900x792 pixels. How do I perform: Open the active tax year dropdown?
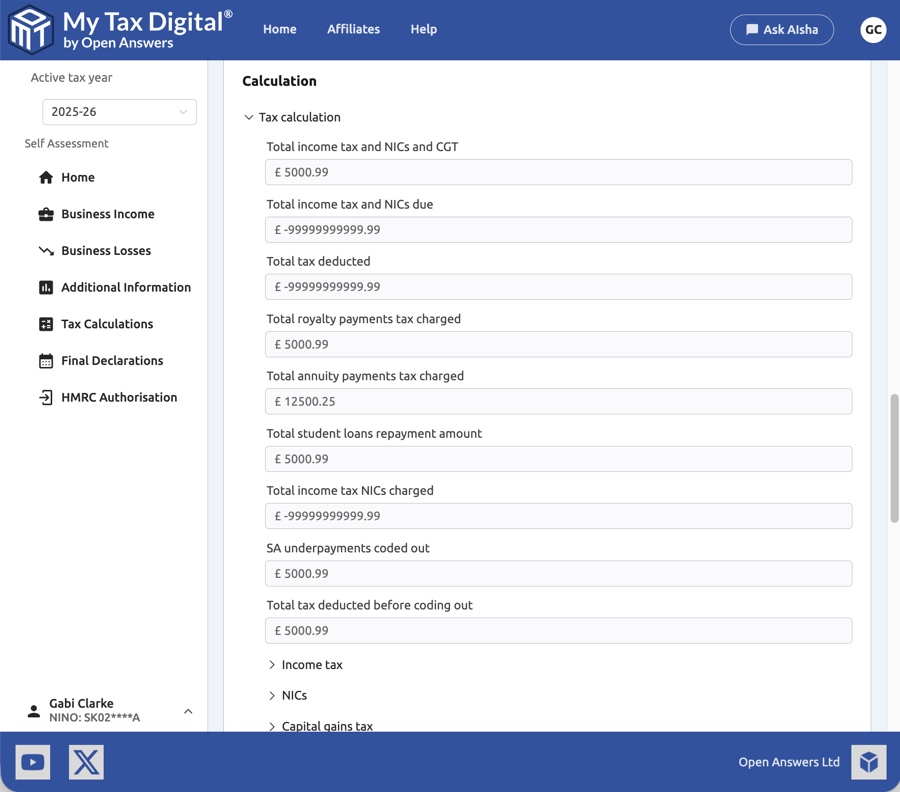118,111
